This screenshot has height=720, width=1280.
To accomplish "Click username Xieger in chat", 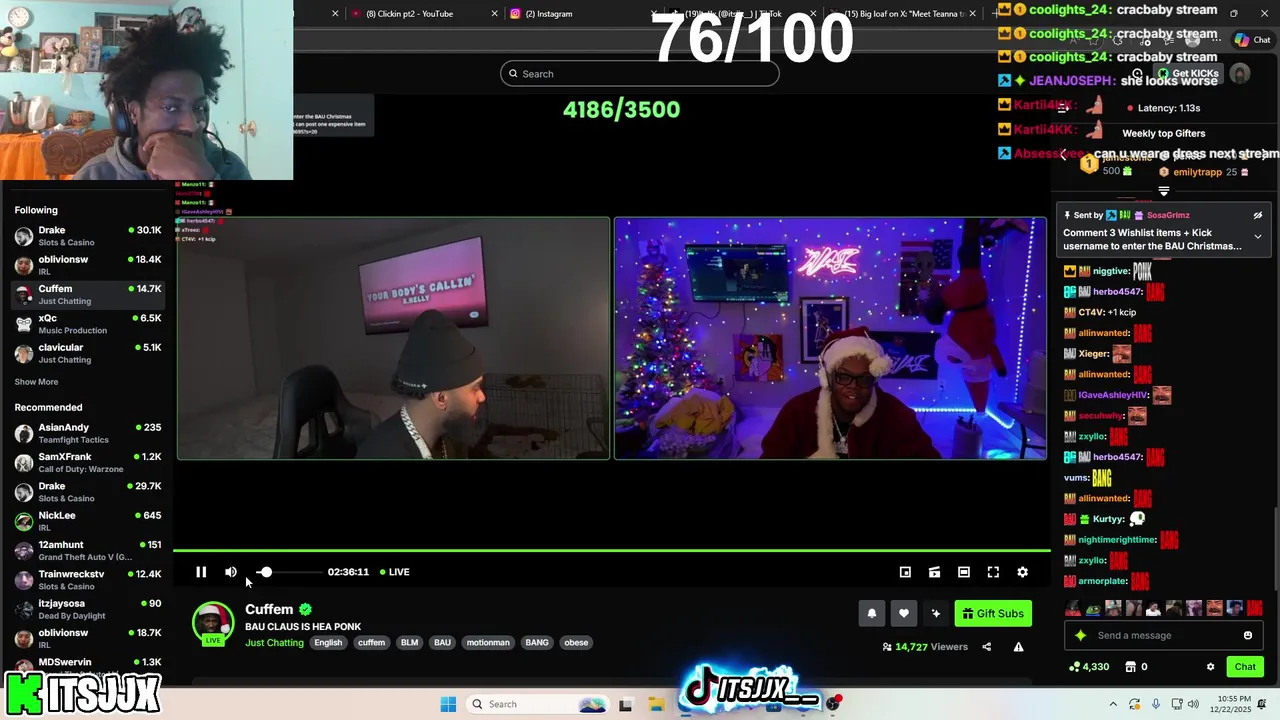I will (1093, 354).
